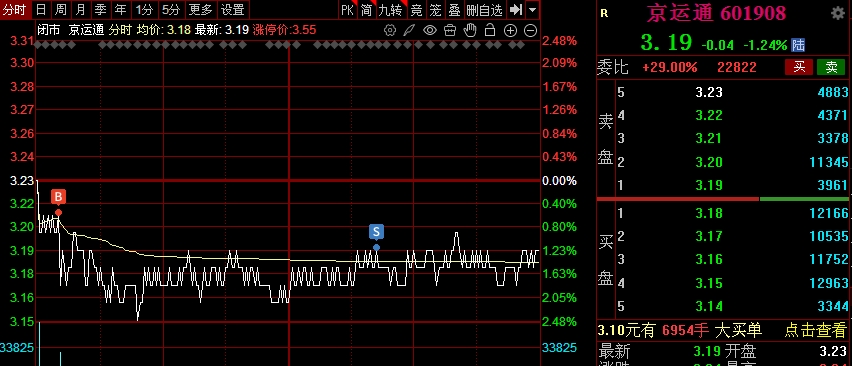The width and height of the screenshot is (852, 366).
Task: Open stock settings gear at top right
Action: [838, 13]
